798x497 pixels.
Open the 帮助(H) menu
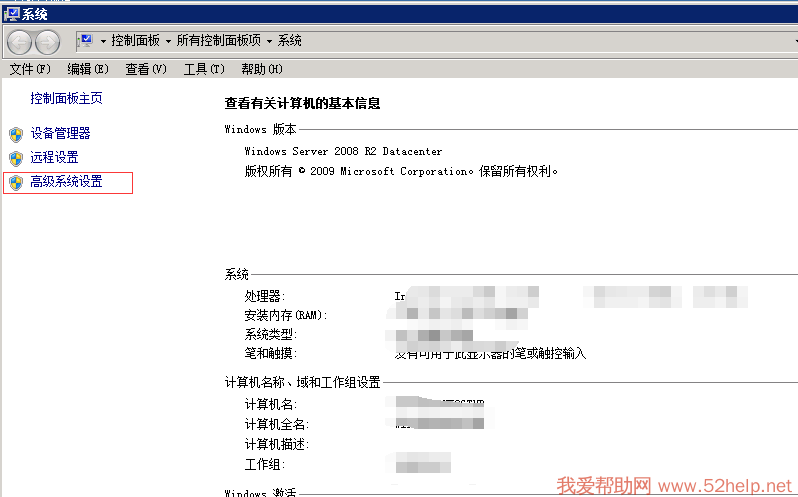(262, 69)
